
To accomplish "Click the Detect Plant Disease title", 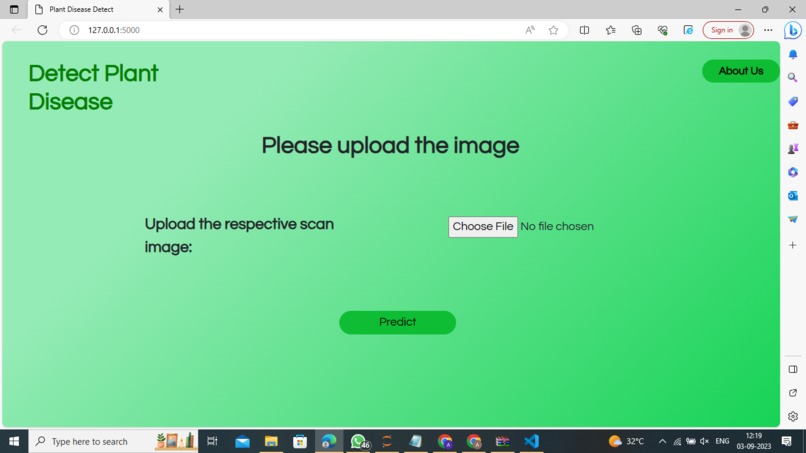I will 93,87.
